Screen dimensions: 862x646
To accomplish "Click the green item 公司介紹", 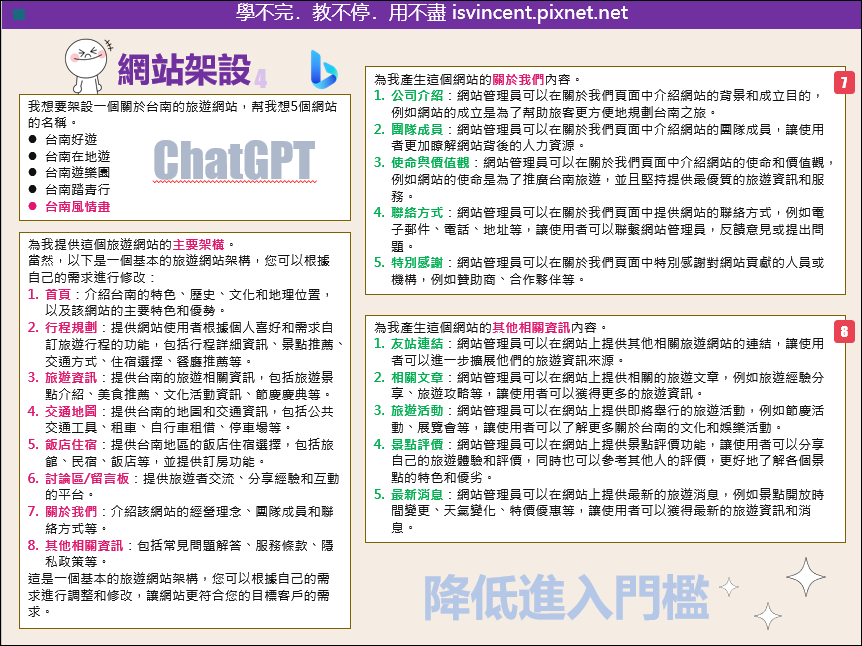I will point(417,96).
